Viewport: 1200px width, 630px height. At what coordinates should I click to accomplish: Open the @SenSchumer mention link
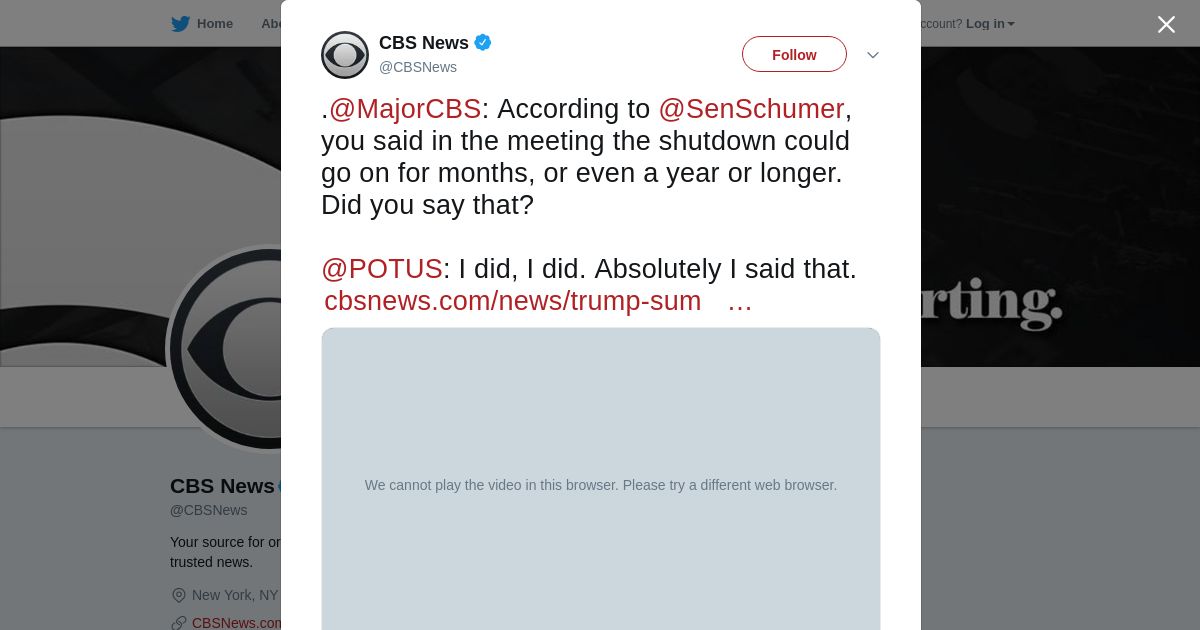751,109
